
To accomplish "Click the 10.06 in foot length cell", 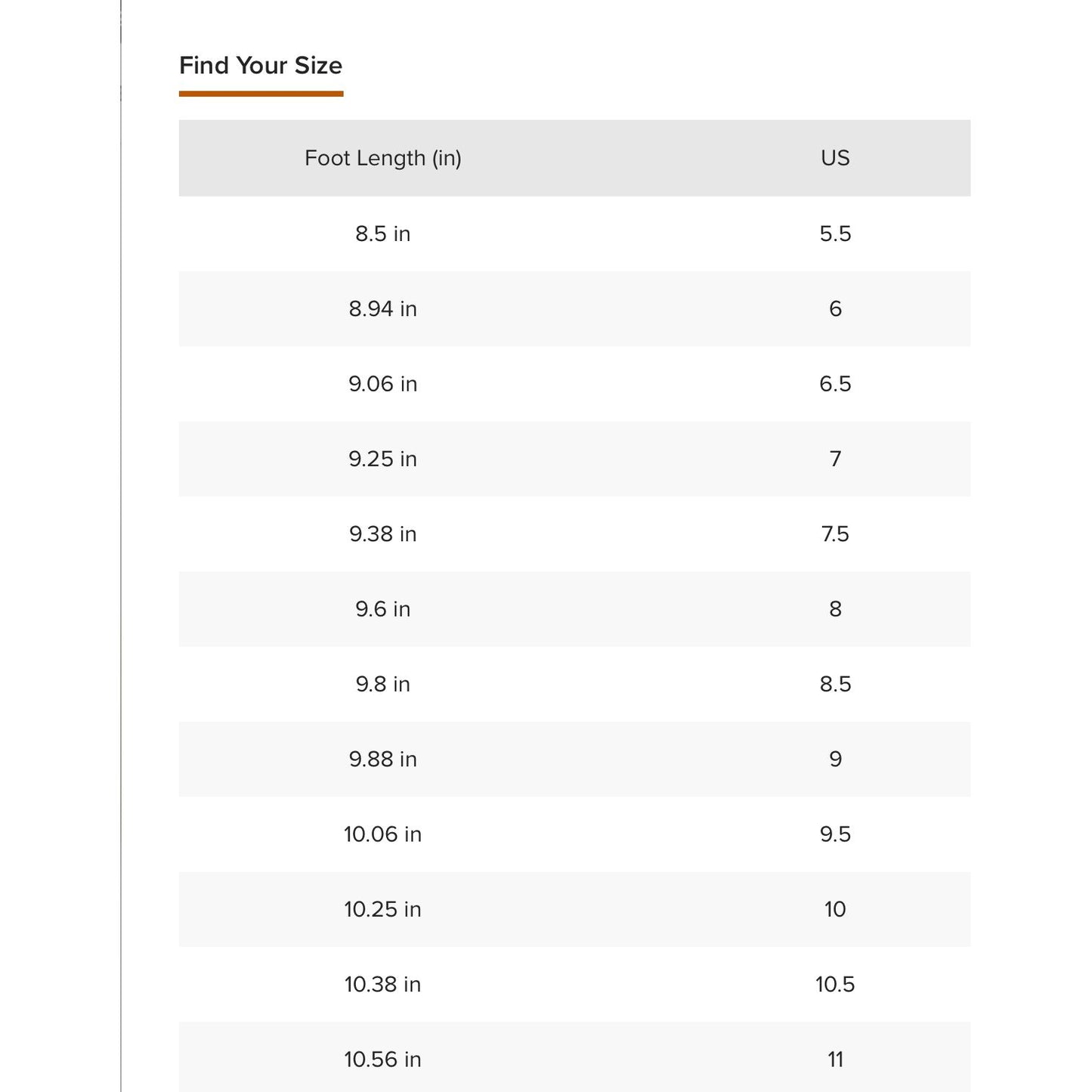I will 382,834.
